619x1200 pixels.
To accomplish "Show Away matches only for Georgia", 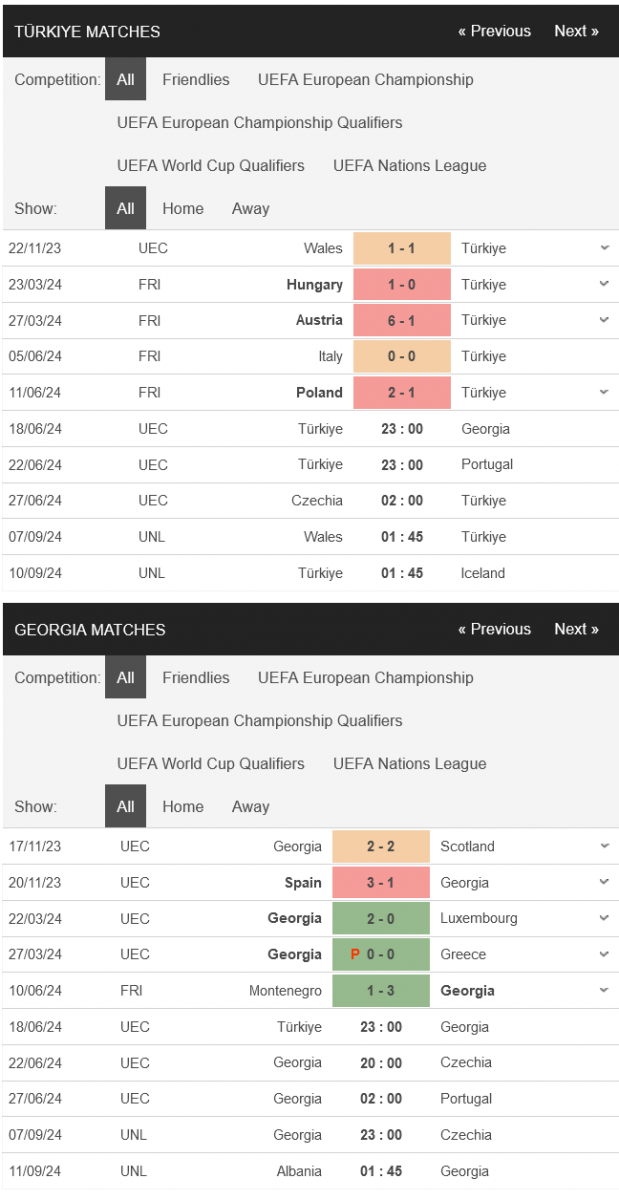I will (250, 806).
